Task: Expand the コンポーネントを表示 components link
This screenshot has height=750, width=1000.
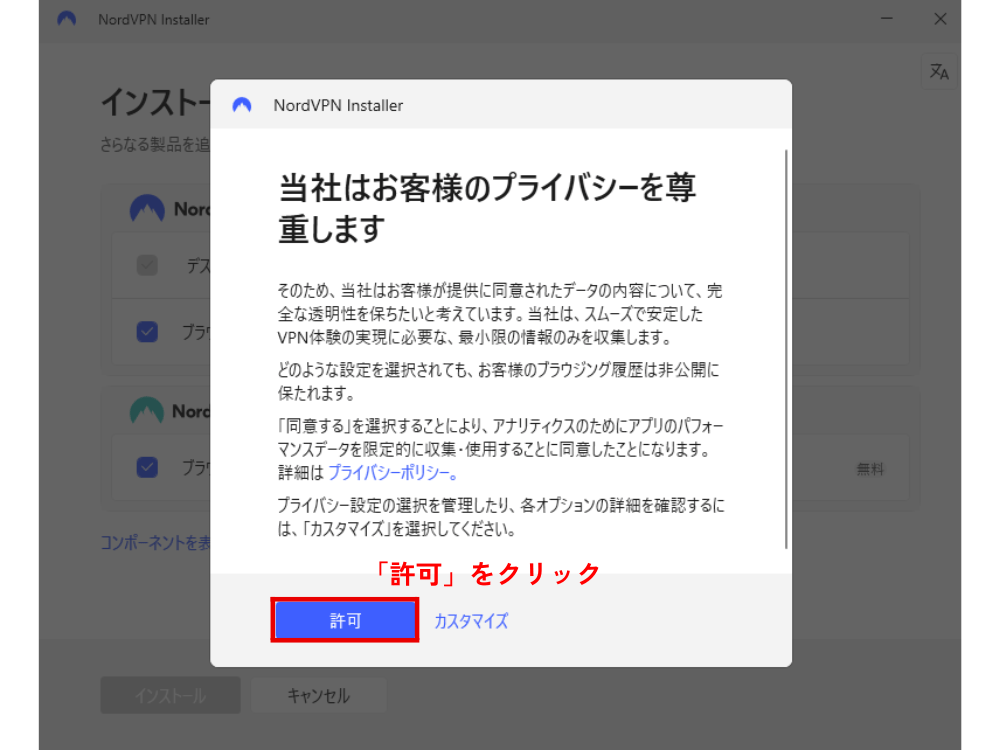Action: (x=155, y=543)
